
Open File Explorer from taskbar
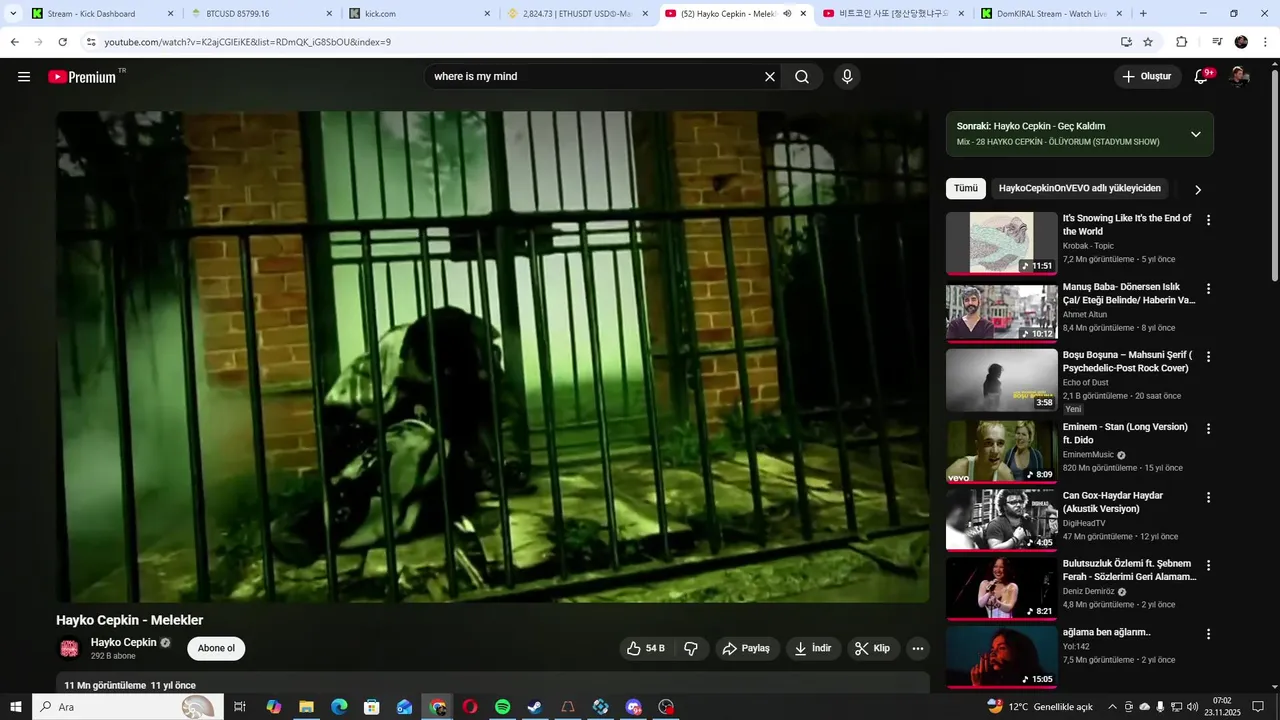306,707
